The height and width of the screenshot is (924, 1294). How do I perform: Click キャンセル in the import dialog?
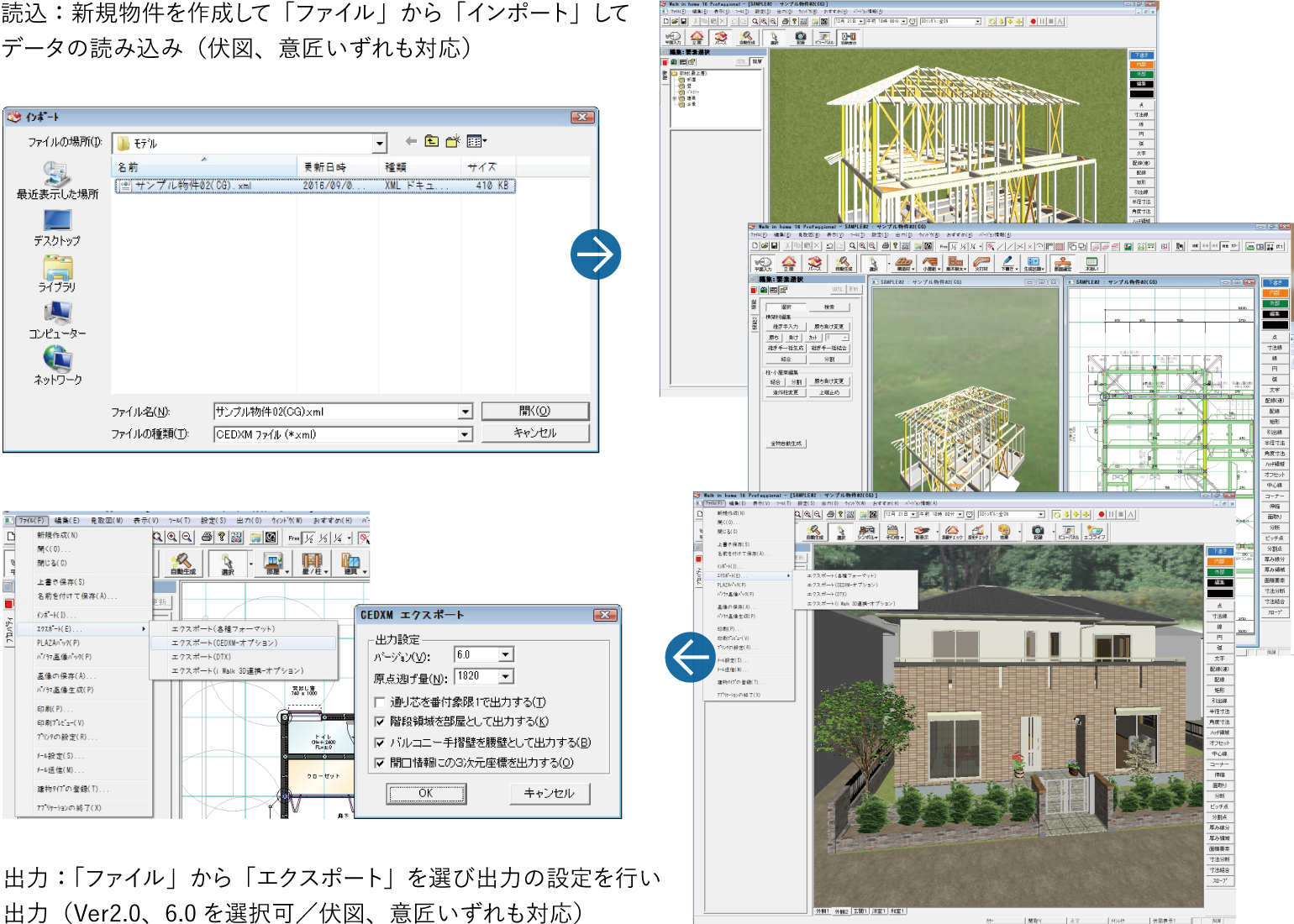coord(534,433)
